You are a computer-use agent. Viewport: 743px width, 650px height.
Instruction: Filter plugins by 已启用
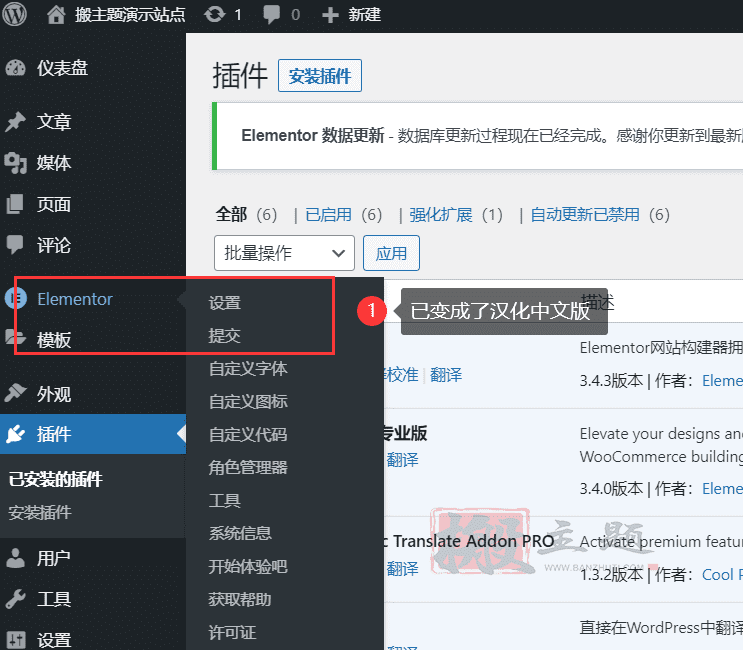[328, 215]
